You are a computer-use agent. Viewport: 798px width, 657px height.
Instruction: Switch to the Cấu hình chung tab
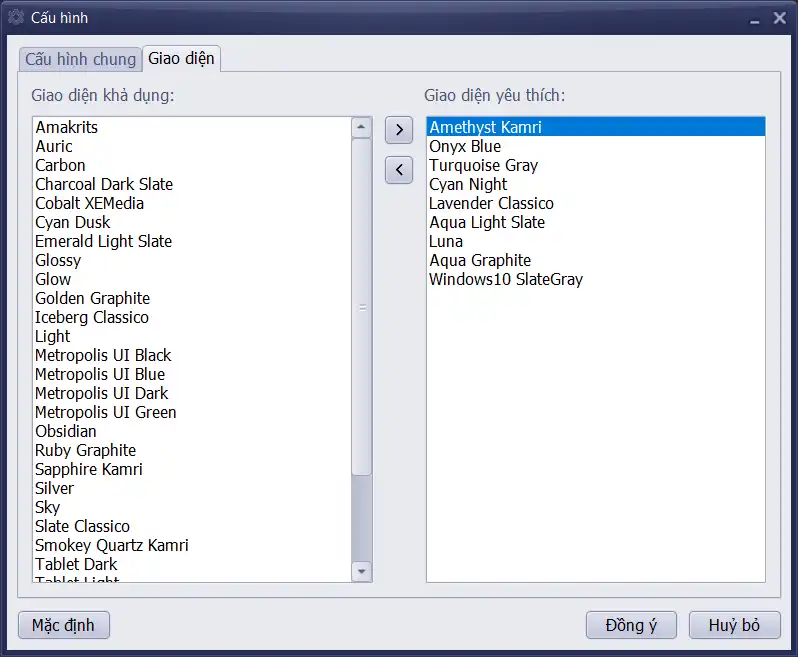(x=80, y=59)
